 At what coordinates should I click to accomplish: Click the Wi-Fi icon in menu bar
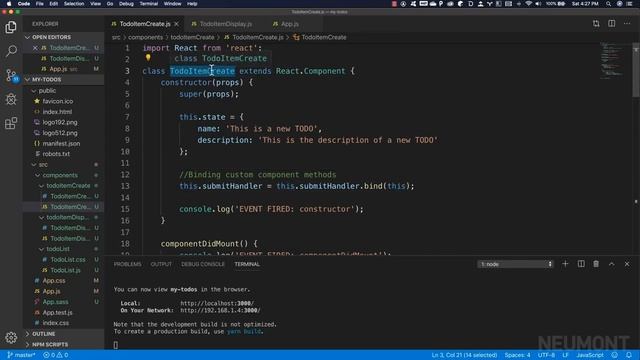[x=529, y=4]
